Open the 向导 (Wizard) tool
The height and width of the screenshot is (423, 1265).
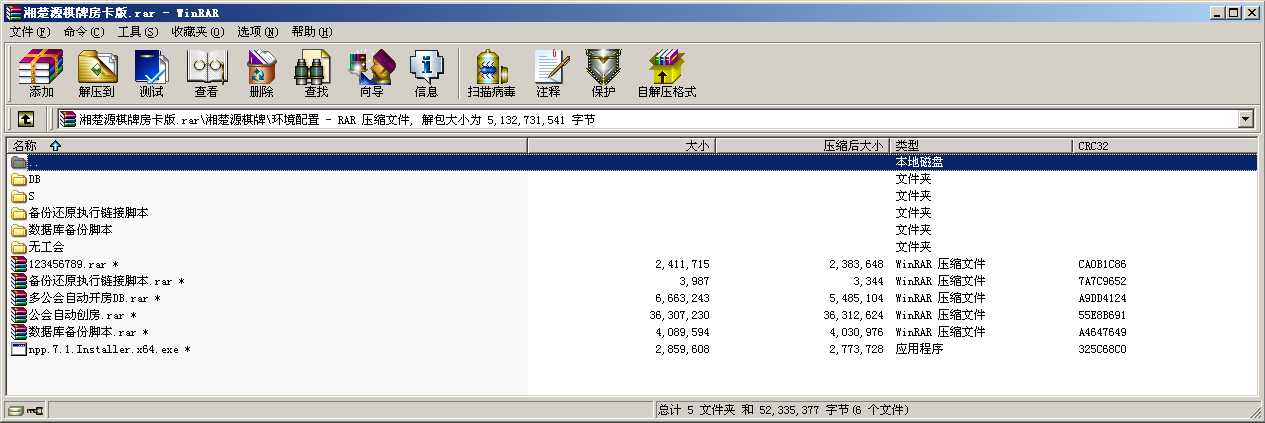pos(371,67)
